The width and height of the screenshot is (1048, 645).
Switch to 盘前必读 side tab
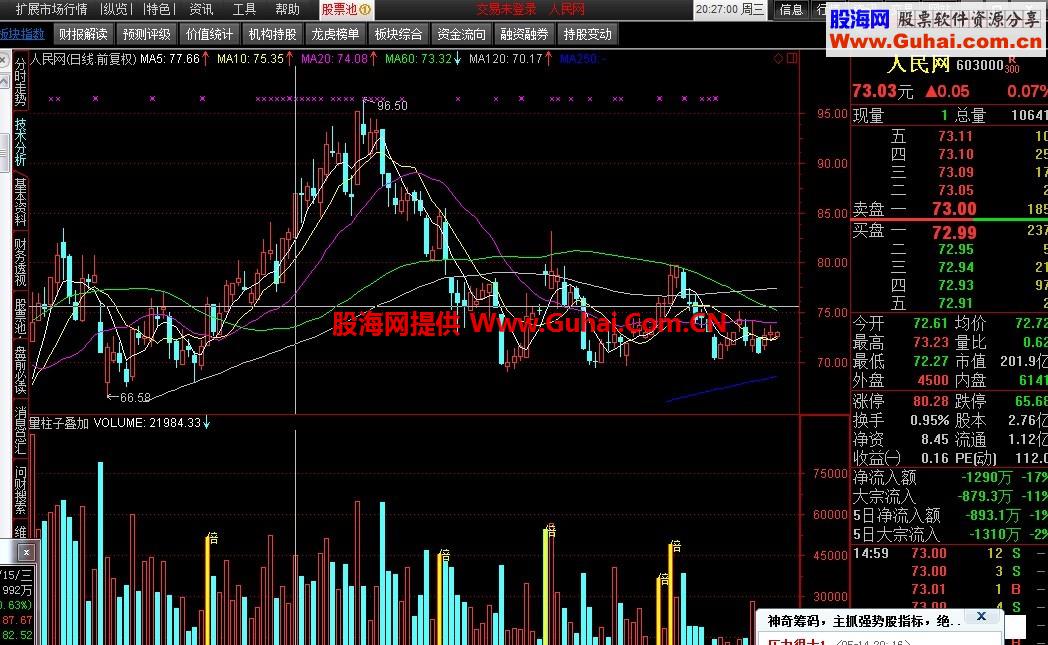pos(20,370)
